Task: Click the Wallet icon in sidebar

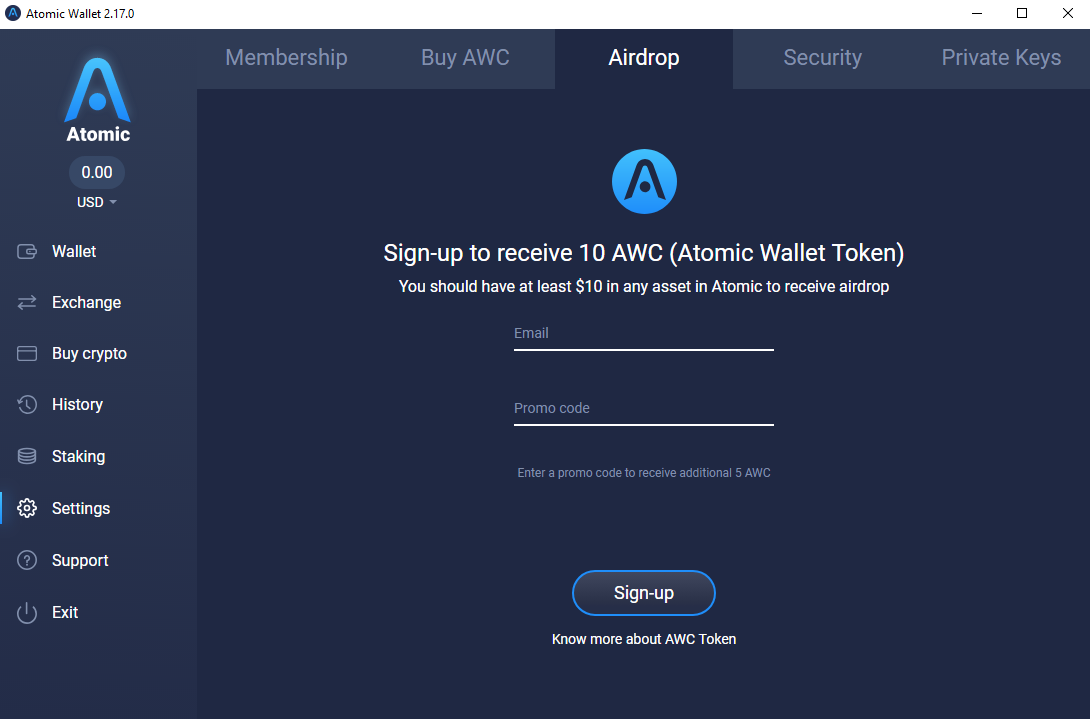Action: tap(27, 252)
